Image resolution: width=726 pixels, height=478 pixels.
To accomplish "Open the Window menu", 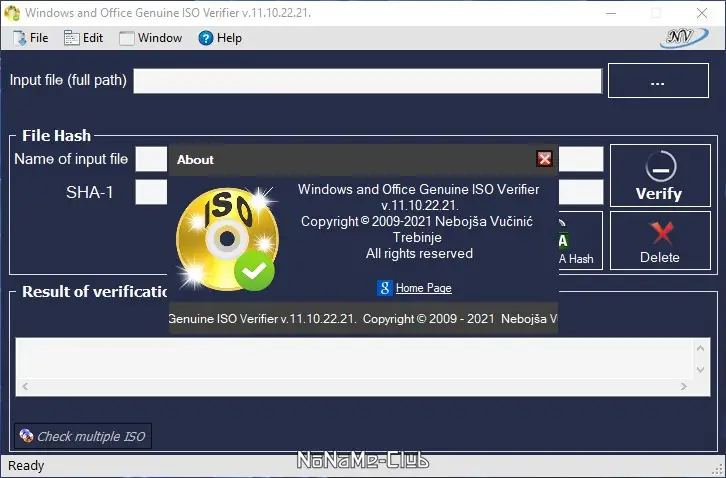I will click(x=150, y=38).
